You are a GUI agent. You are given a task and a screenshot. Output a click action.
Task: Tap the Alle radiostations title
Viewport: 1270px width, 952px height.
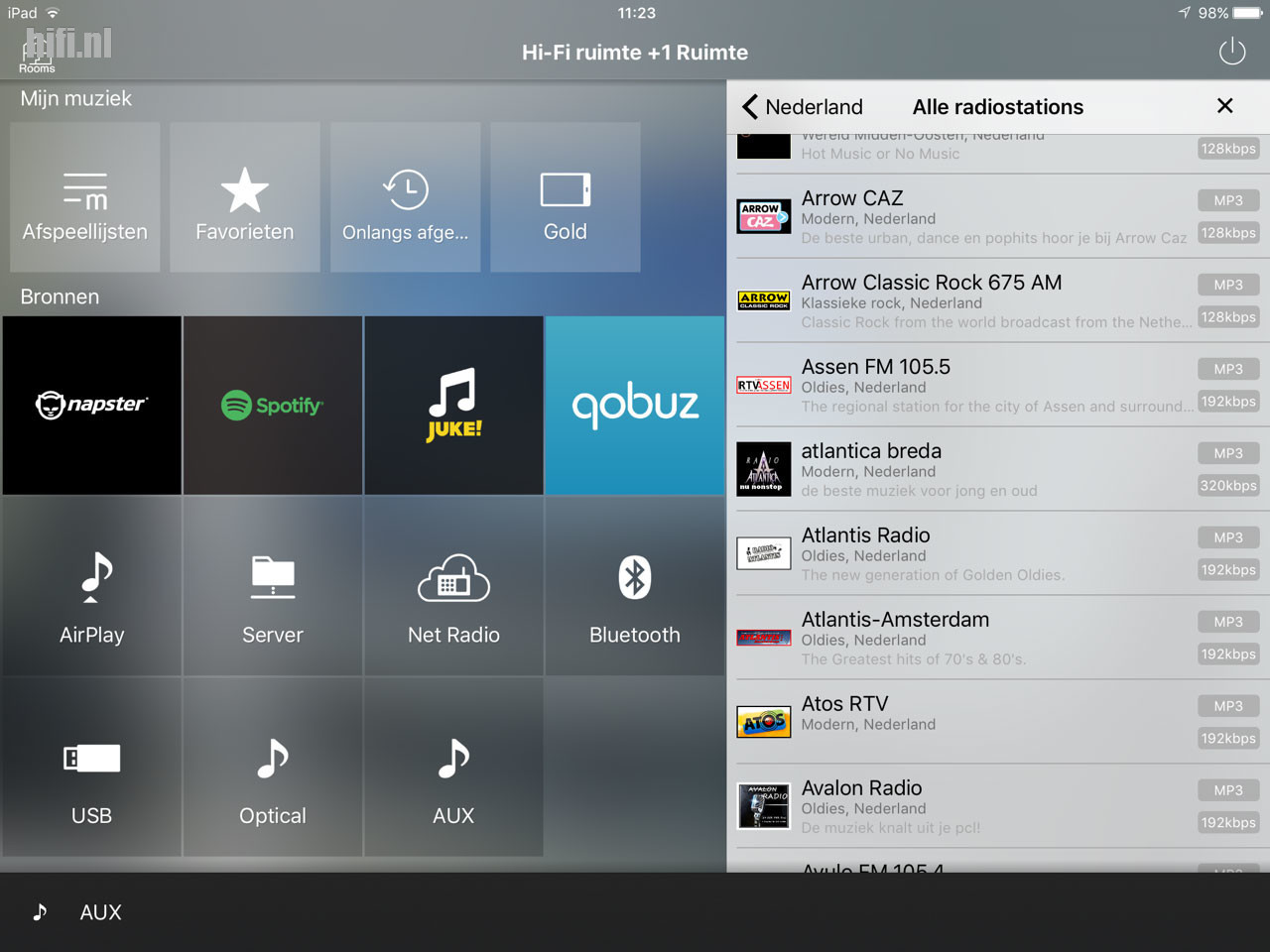[x=998, y=107]
